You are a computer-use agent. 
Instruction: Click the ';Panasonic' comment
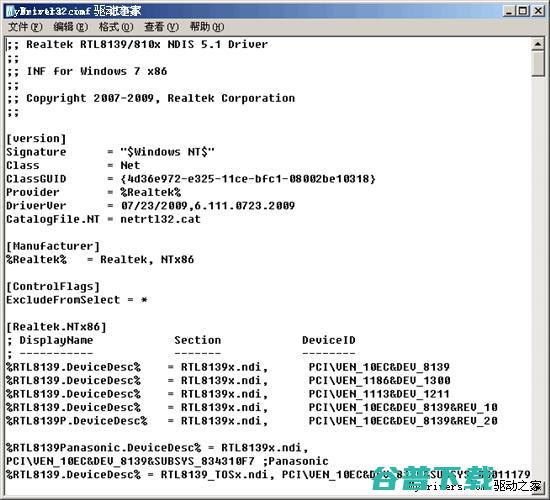tap(295, 461)
